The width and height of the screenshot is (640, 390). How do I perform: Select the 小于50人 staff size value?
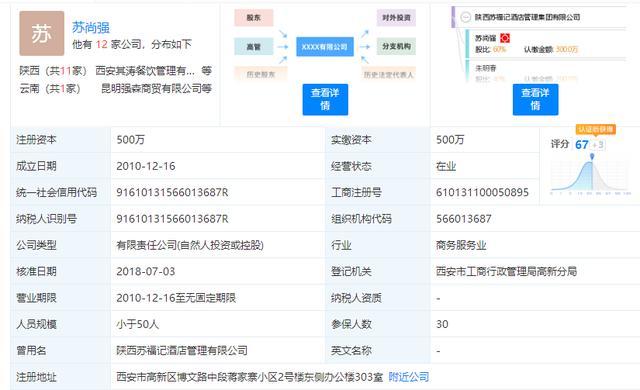pos(138,324)
